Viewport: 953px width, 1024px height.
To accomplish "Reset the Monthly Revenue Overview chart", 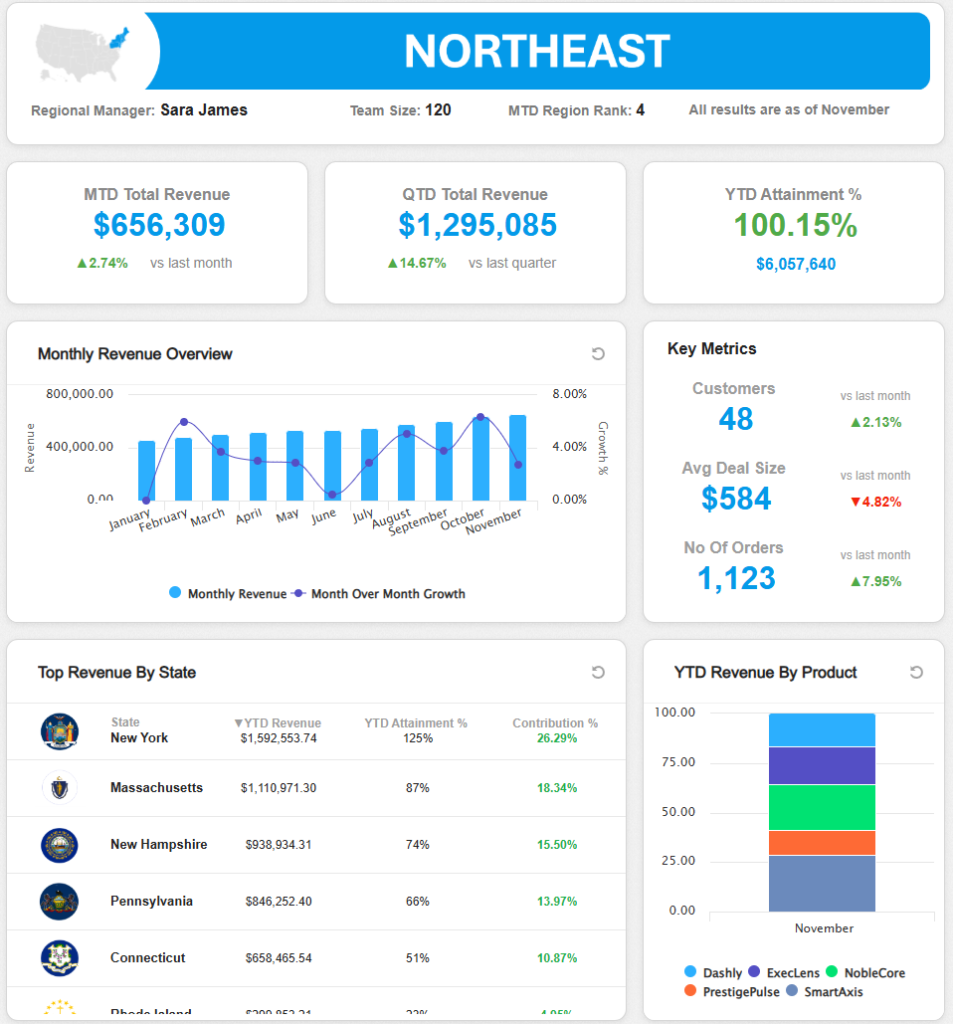I will (598, 354).
